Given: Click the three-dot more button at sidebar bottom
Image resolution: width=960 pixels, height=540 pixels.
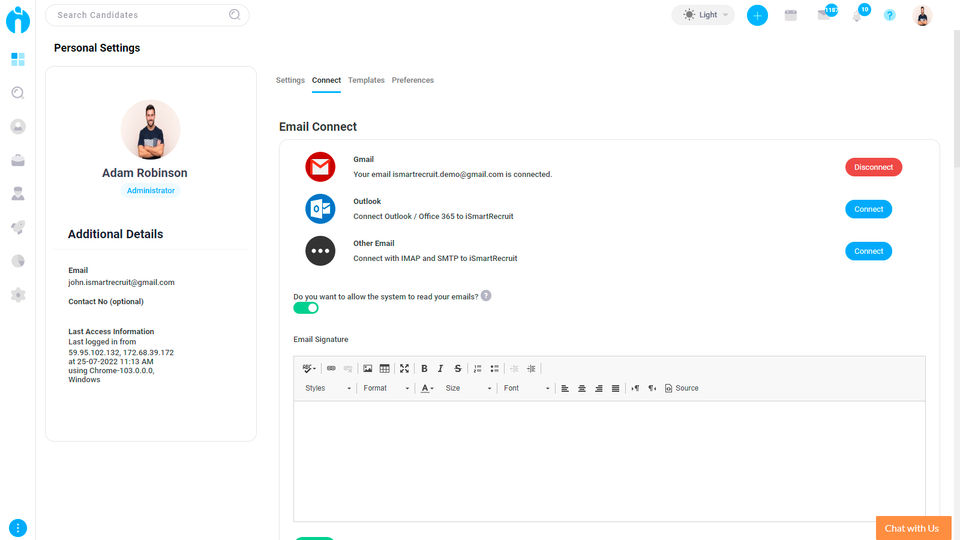Looking at the screenshot, I should pos(18,528).
